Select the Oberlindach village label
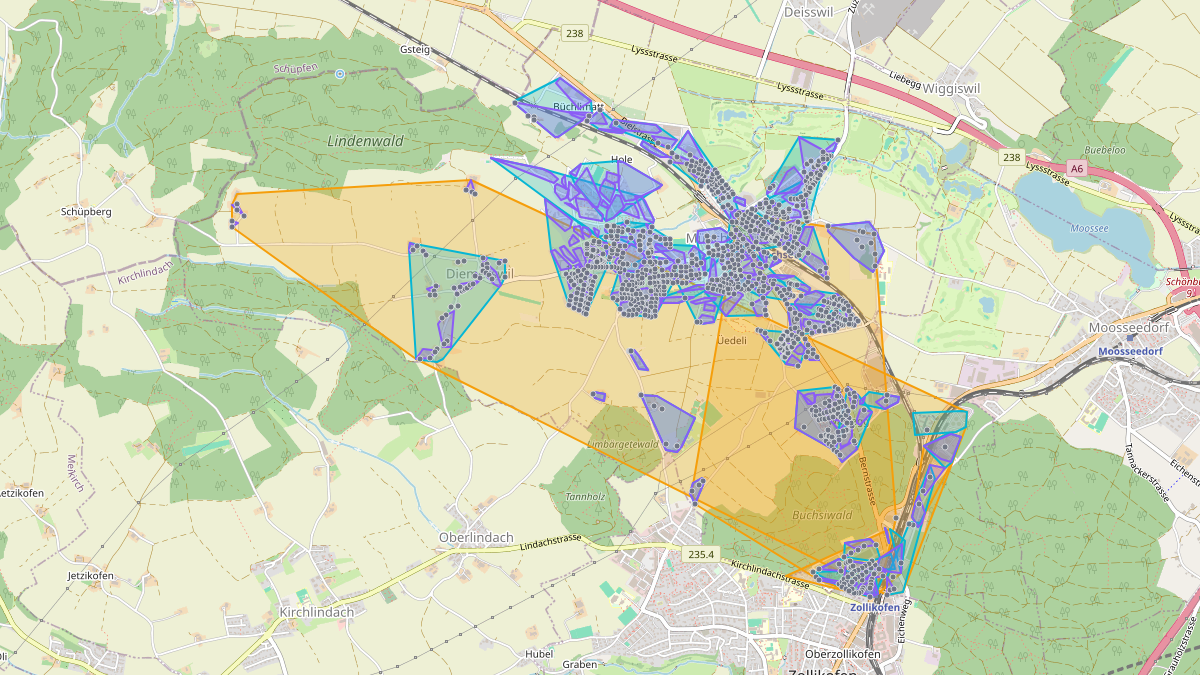 coord(476,537)
